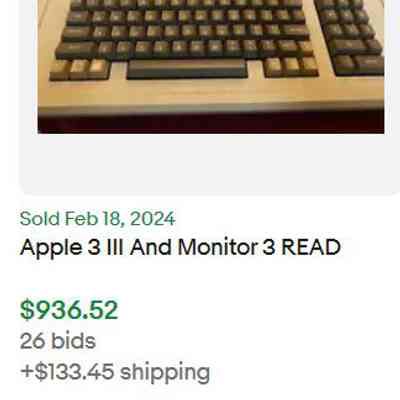Click the left tan keys beside the spacebar
This screenshot has height=400, width=400.
[80, 69]
